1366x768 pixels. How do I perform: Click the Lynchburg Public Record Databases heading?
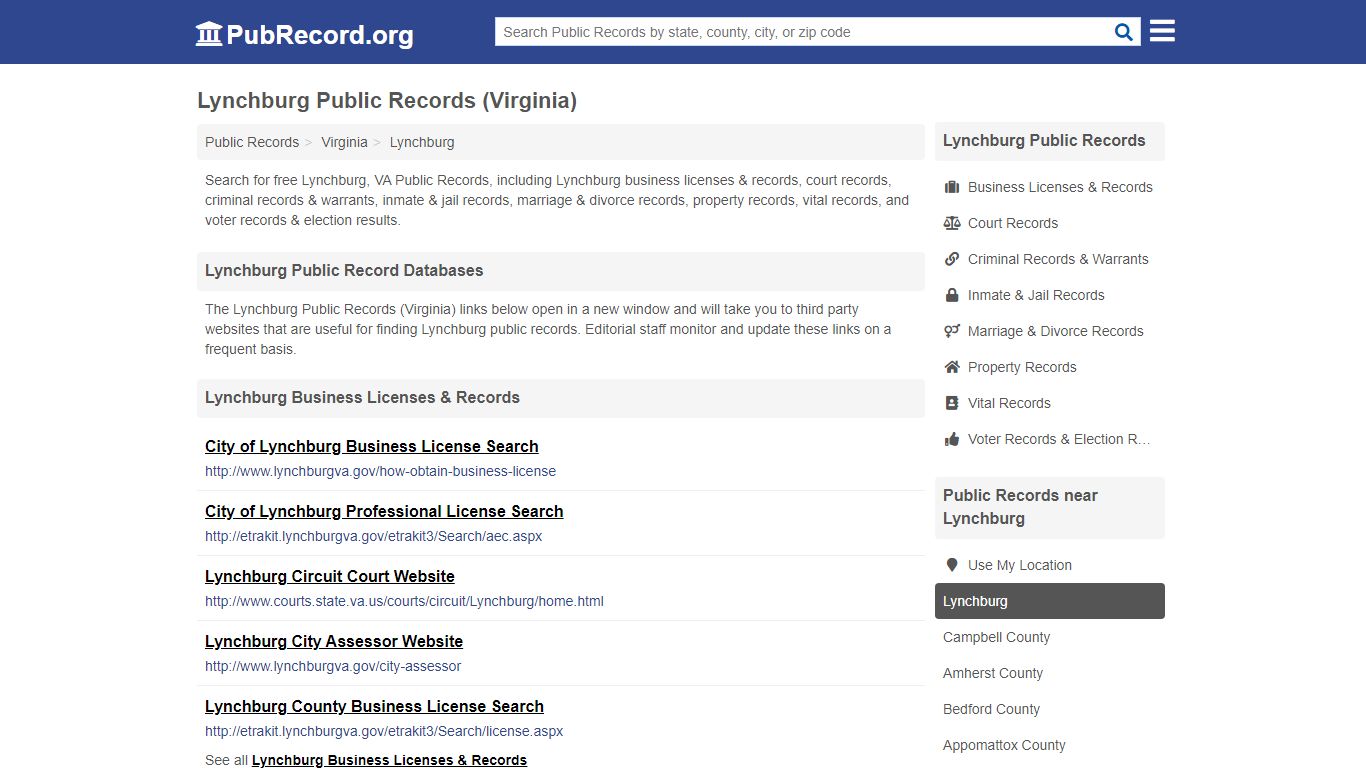[x=344, y=270]
